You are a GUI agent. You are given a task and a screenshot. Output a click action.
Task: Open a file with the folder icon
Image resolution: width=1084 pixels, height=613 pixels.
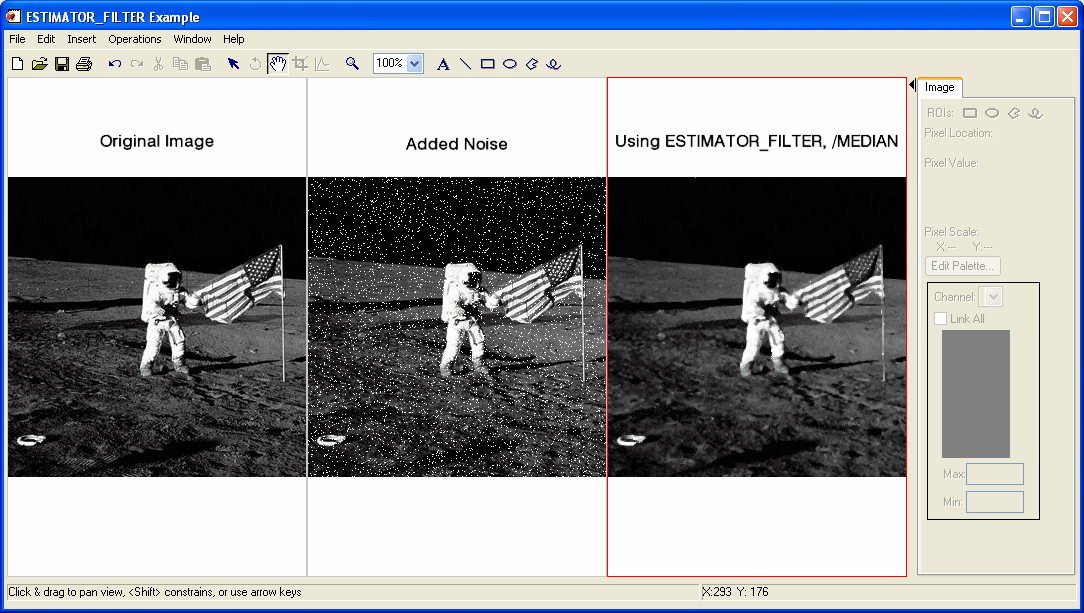pos(40,64)
